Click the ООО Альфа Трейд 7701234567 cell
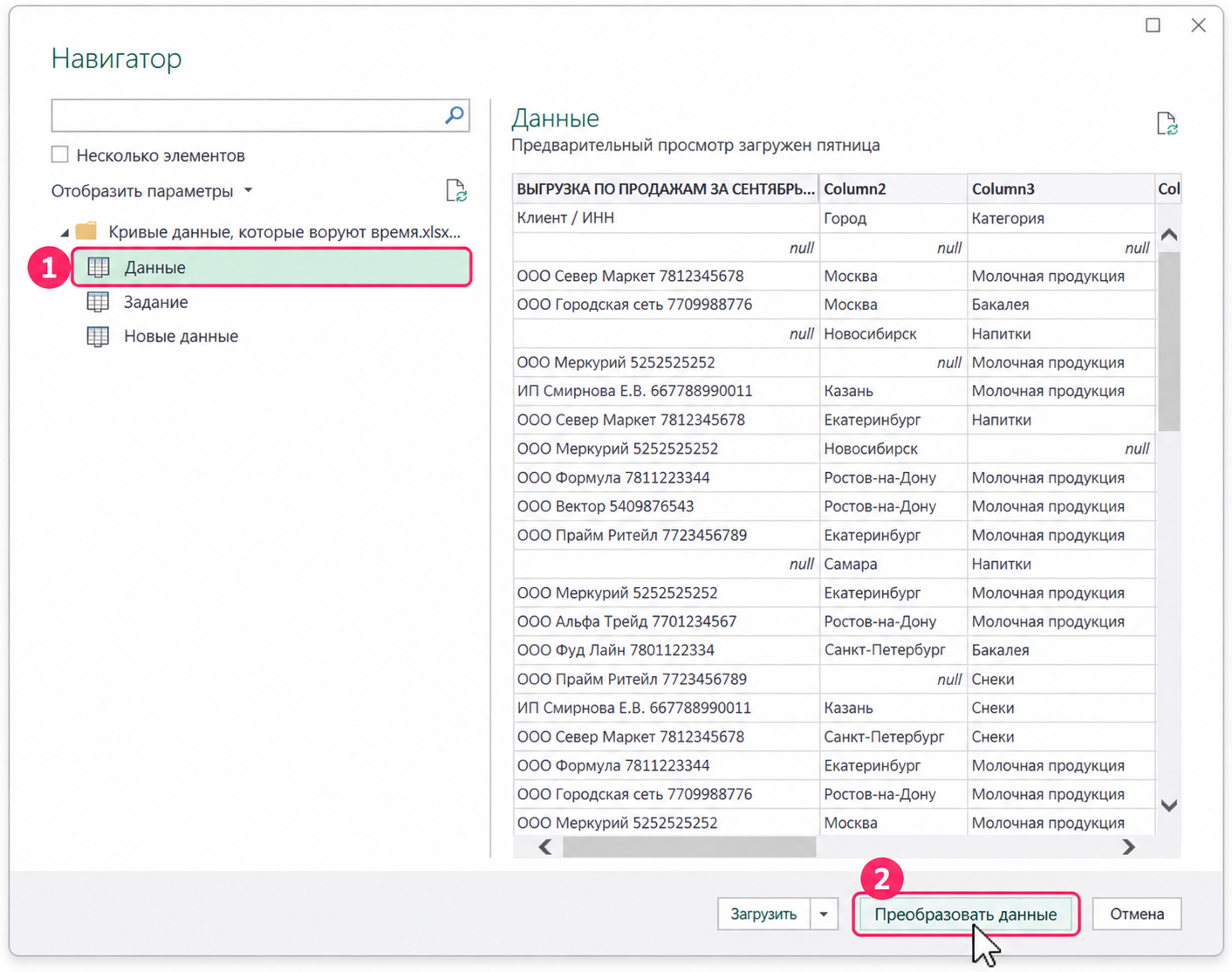The width and height of the screenshot is (1232, 972). (666, 621)
